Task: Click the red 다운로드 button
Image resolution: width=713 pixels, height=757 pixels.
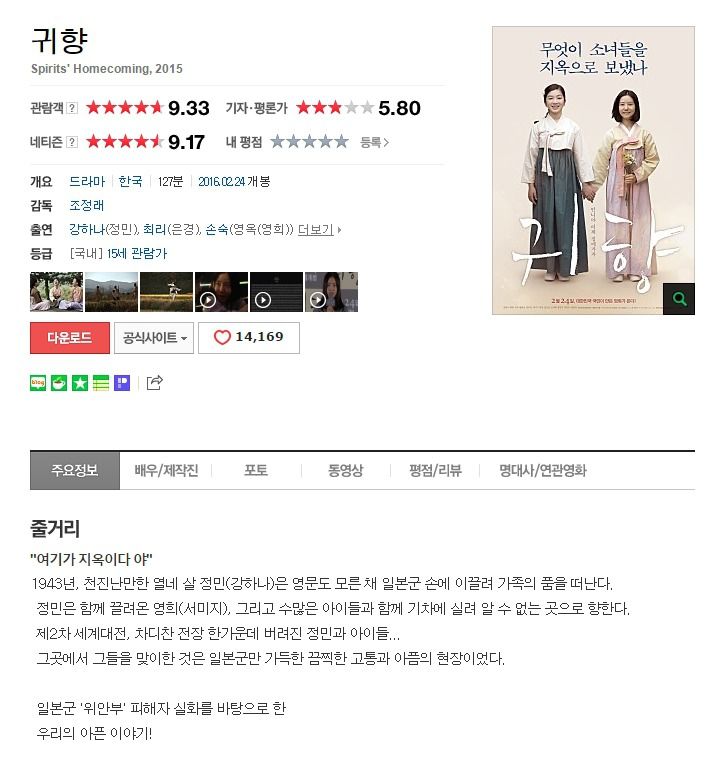Action: pos(70,337)
